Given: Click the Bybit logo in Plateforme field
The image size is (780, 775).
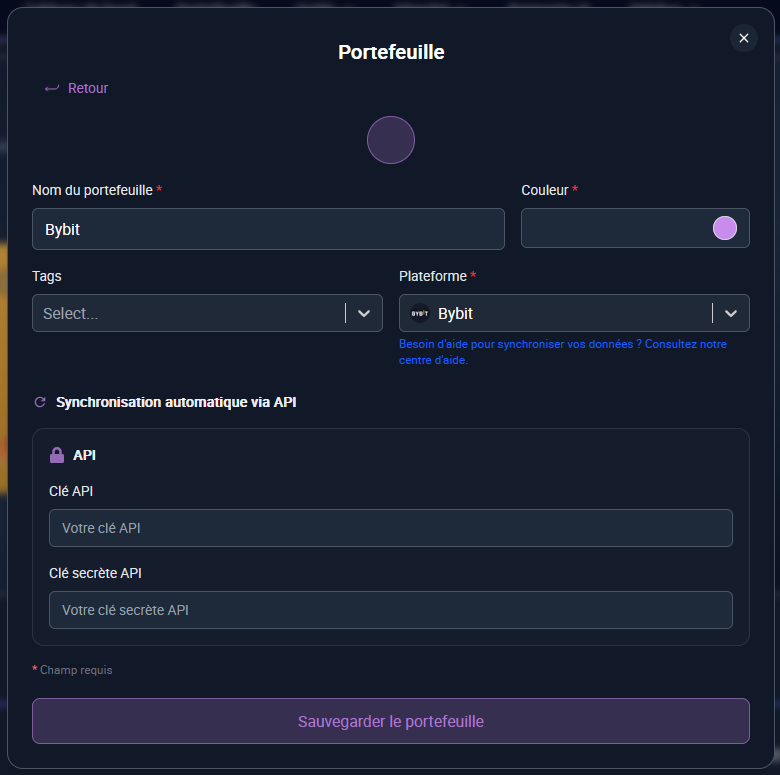Looking at the screenshot, I should (419, 313).
